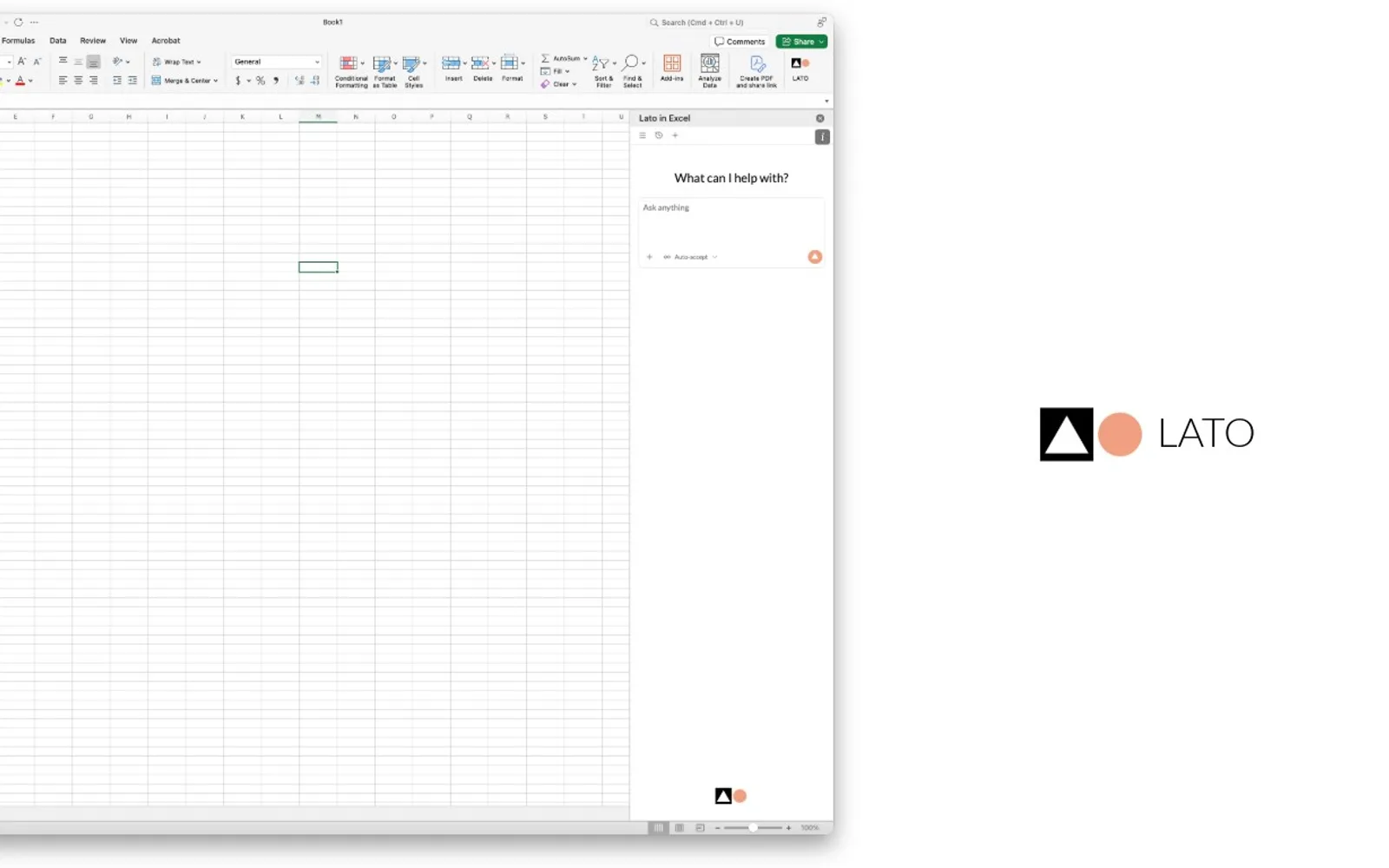Open the Acrobat ribbon tab
The height and width of the screenshot is (868, 1389).
tap(166, 41)
